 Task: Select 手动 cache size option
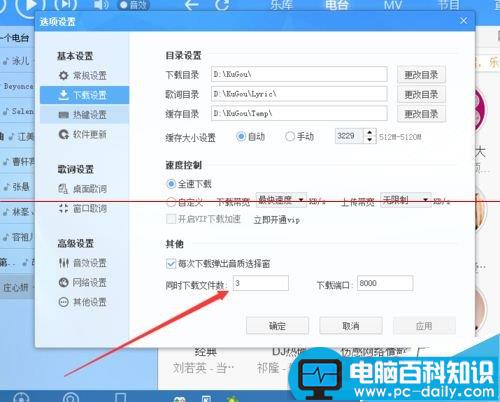tap(299, 136)
